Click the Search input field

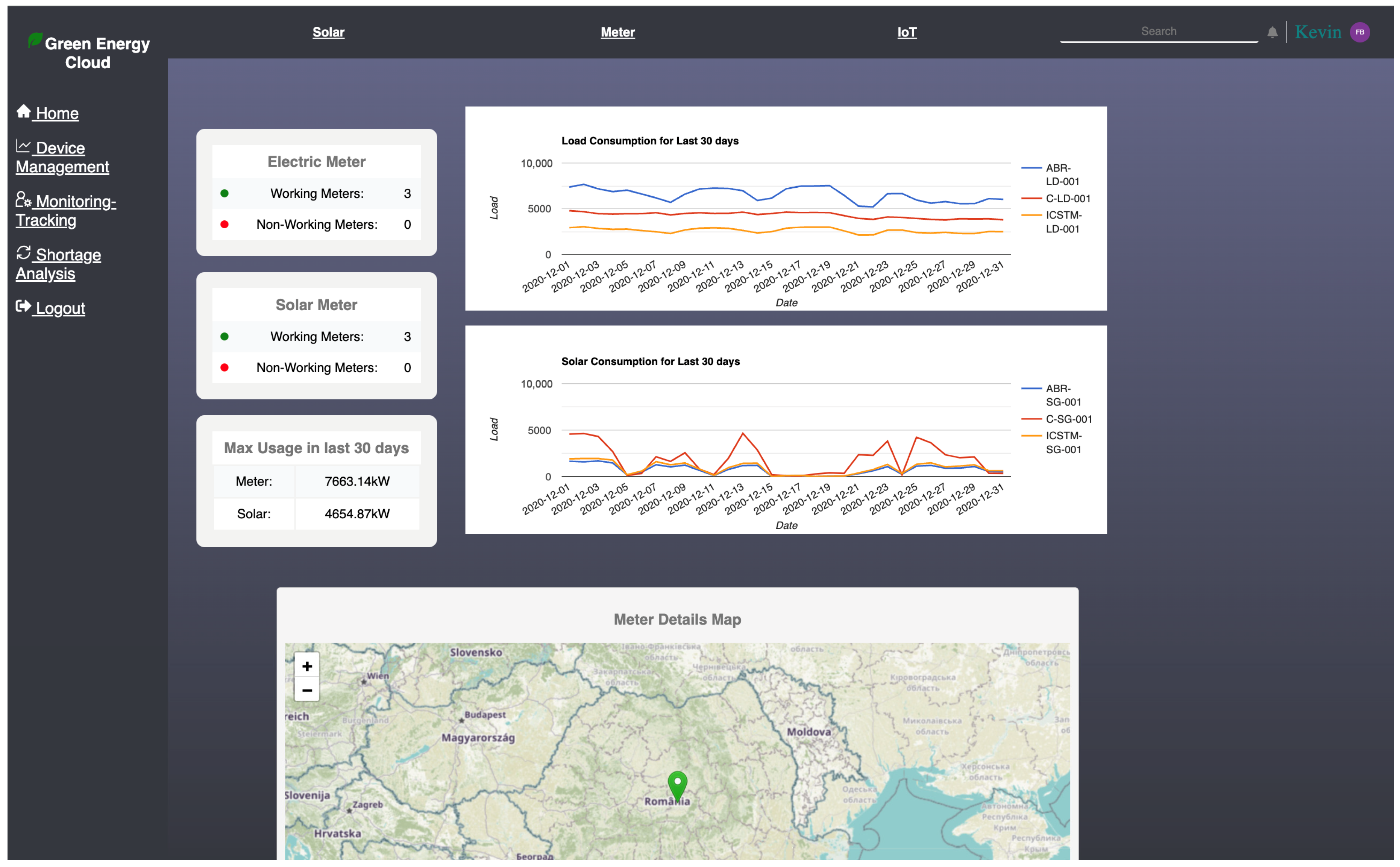pos(1159,32)
